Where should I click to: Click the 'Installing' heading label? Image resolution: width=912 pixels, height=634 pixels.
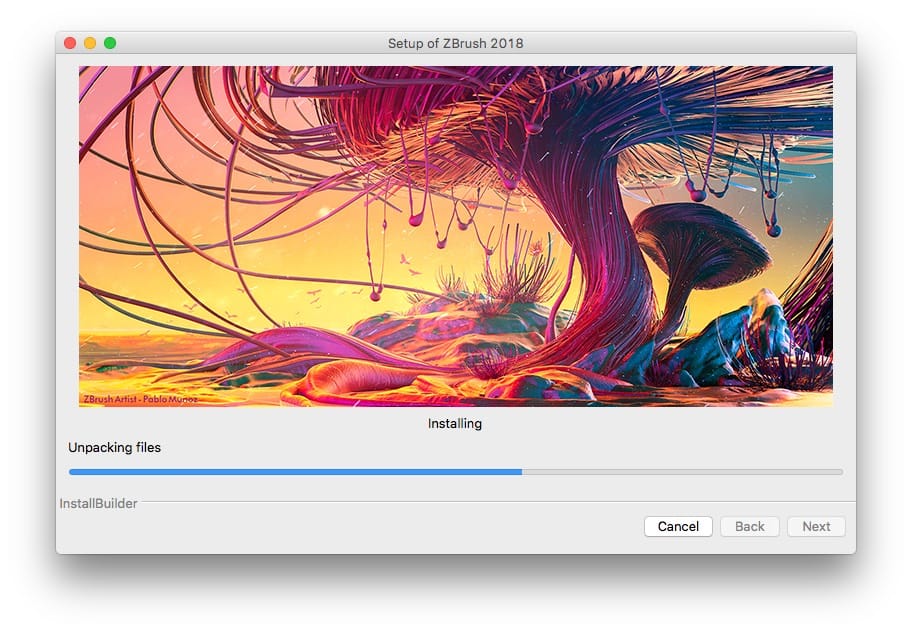pos(455,423)
